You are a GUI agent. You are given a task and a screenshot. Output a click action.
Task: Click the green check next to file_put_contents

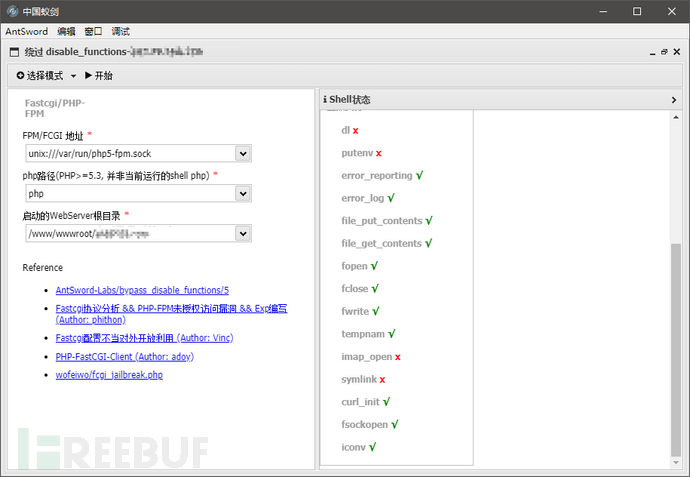pos(429,220)
